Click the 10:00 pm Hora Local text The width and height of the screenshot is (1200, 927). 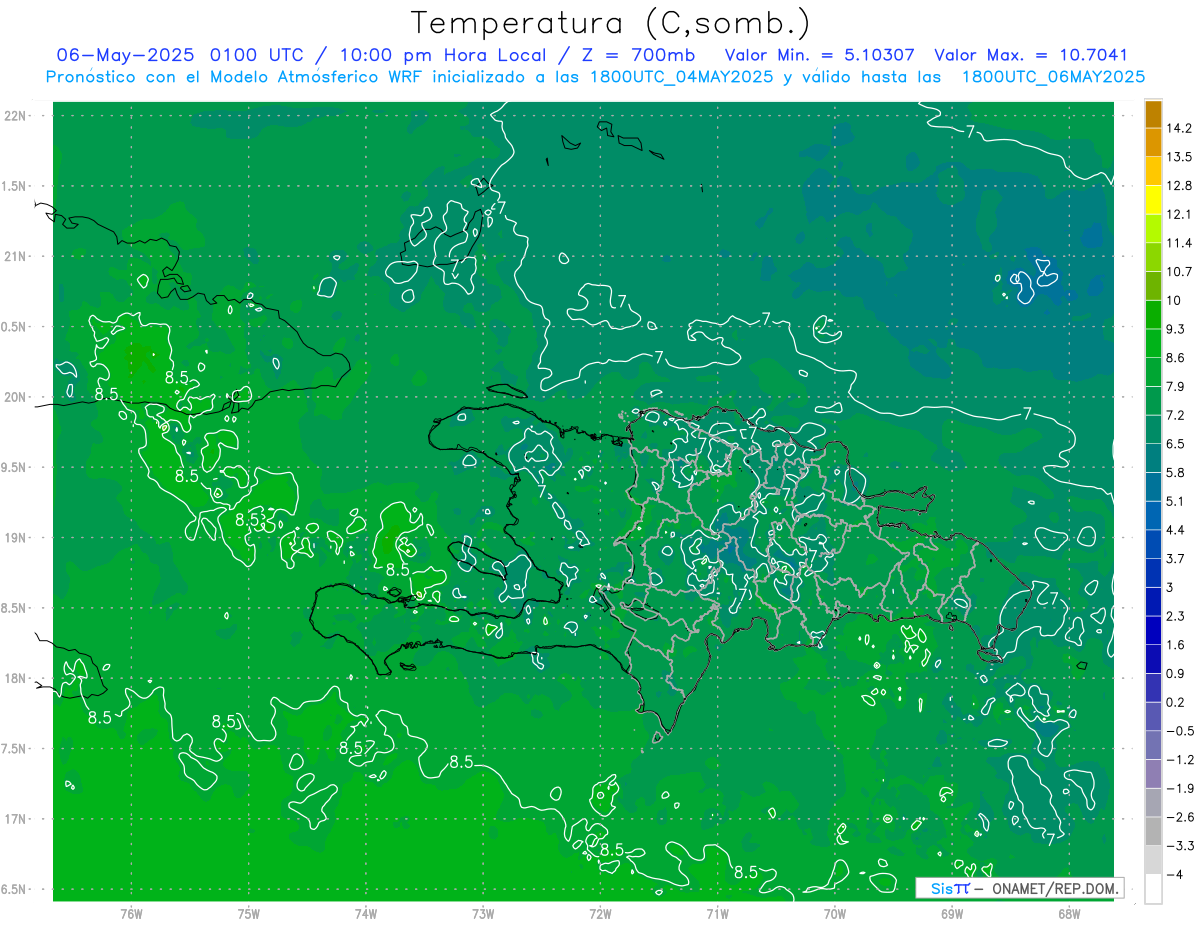pos(444,56)
